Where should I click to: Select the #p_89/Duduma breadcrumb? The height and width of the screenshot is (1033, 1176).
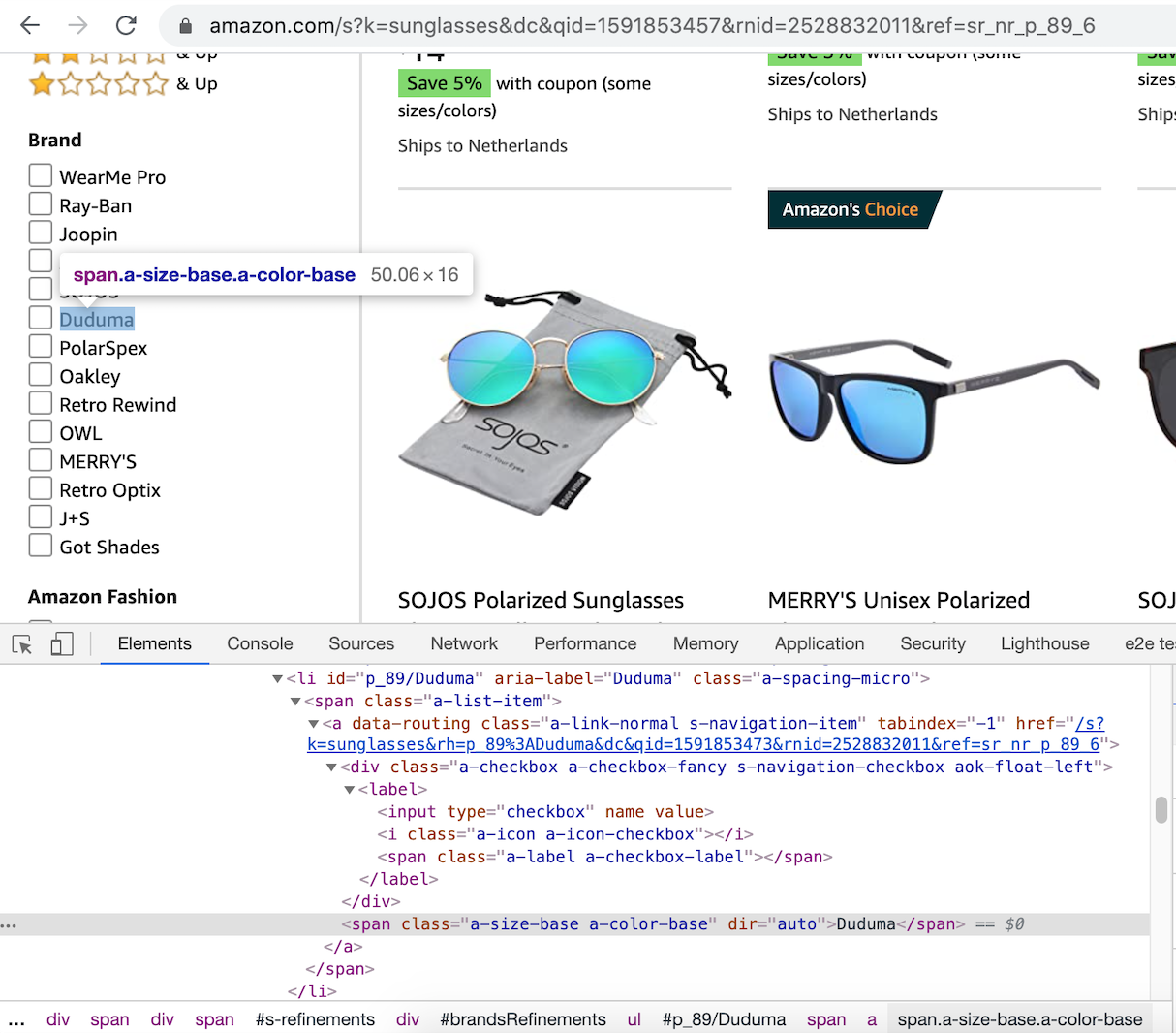(724, 1019)
